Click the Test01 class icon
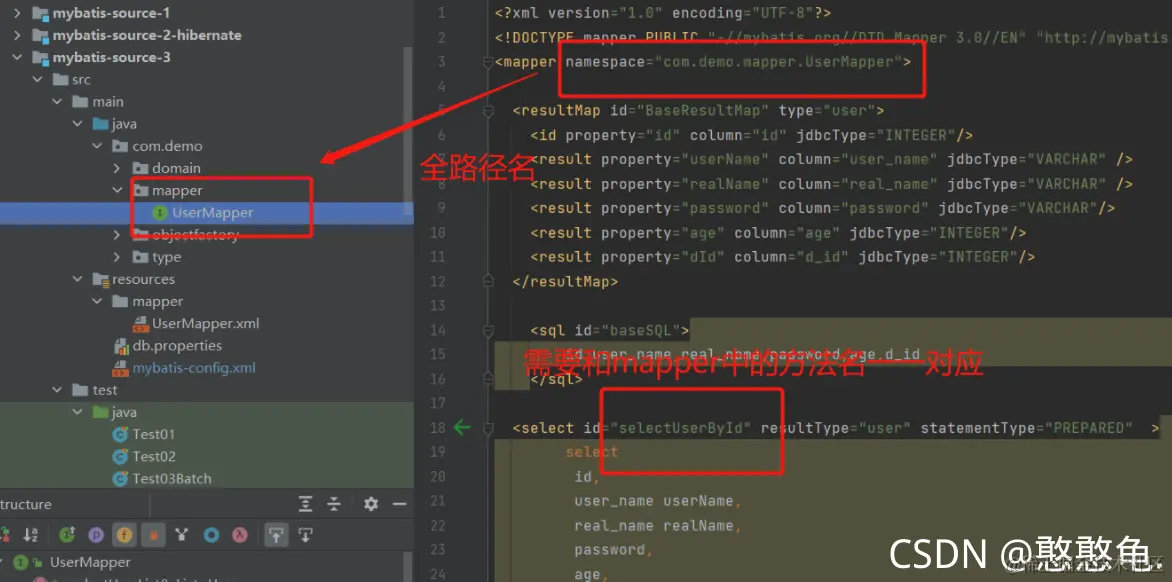 click(x=120, y=434)
